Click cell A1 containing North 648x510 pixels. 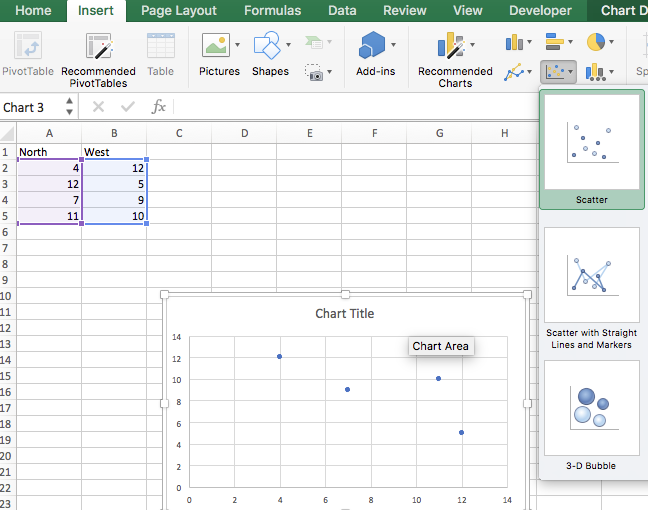pos(49,152)
